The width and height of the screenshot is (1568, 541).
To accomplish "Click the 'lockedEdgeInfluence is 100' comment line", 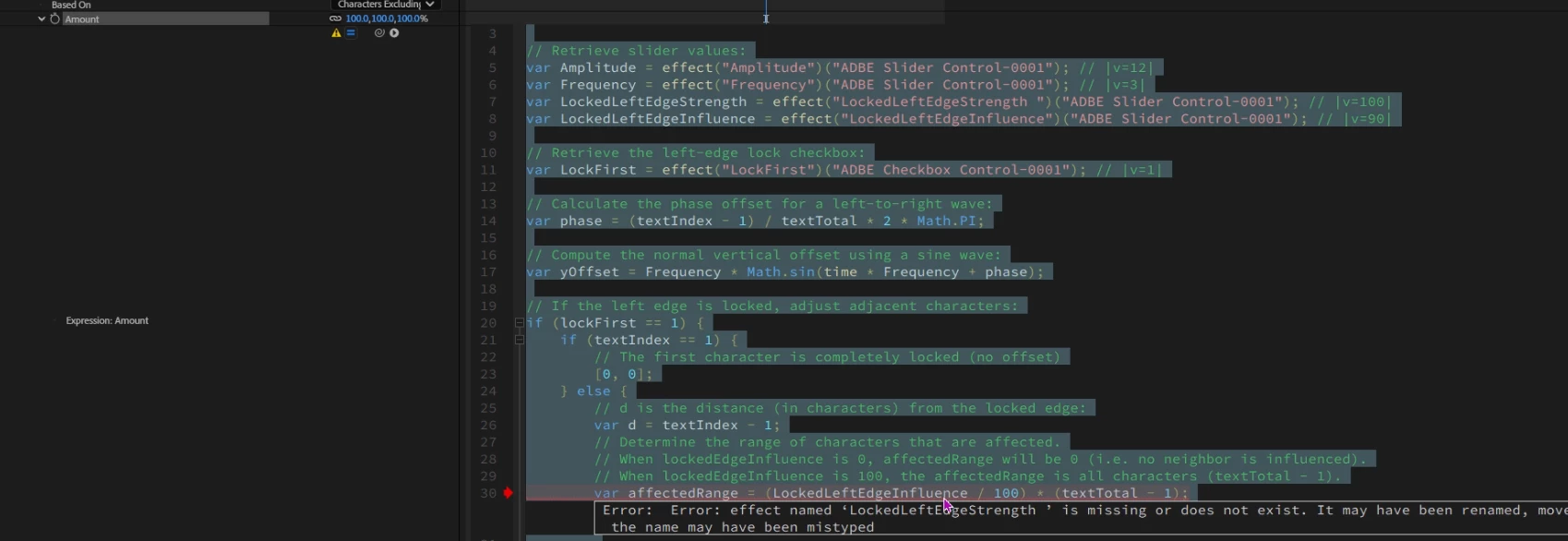I will pyautogui.click(x=968, y=476).
